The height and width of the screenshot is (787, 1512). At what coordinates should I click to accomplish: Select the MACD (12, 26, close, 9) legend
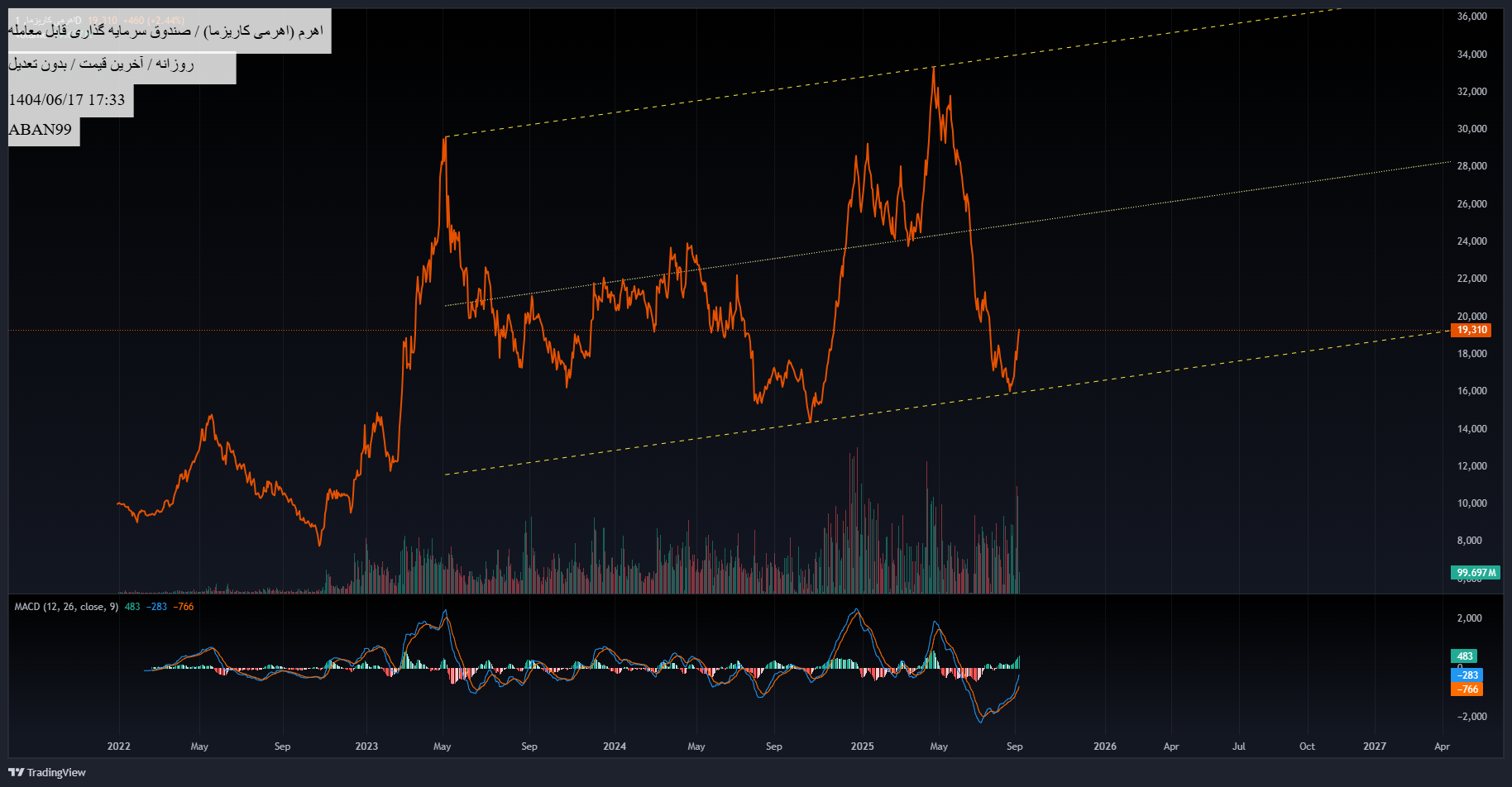click(66, 607)
